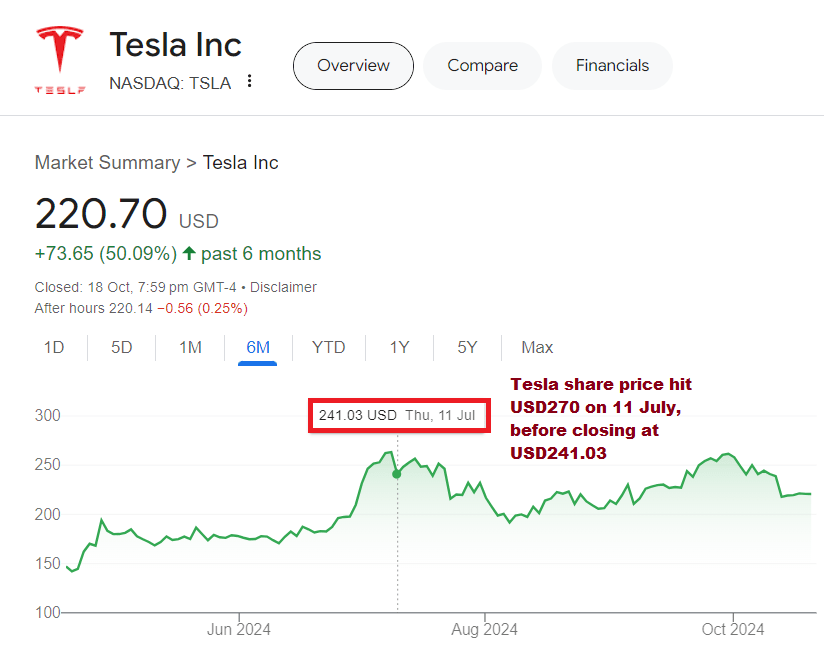
Task: Select the 6M time range
Action: pyautogui.click(x=258, y=348)
